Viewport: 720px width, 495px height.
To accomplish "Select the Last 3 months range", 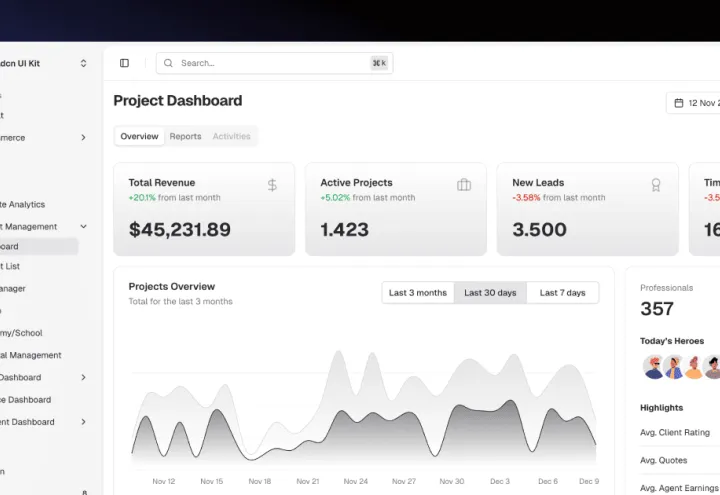I will [x=418, y=292].
